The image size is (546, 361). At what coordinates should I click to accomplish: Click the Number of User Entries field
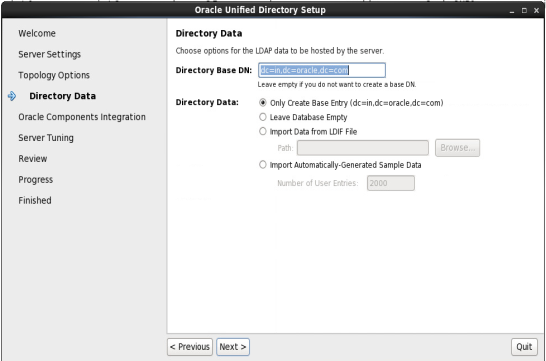391,183
